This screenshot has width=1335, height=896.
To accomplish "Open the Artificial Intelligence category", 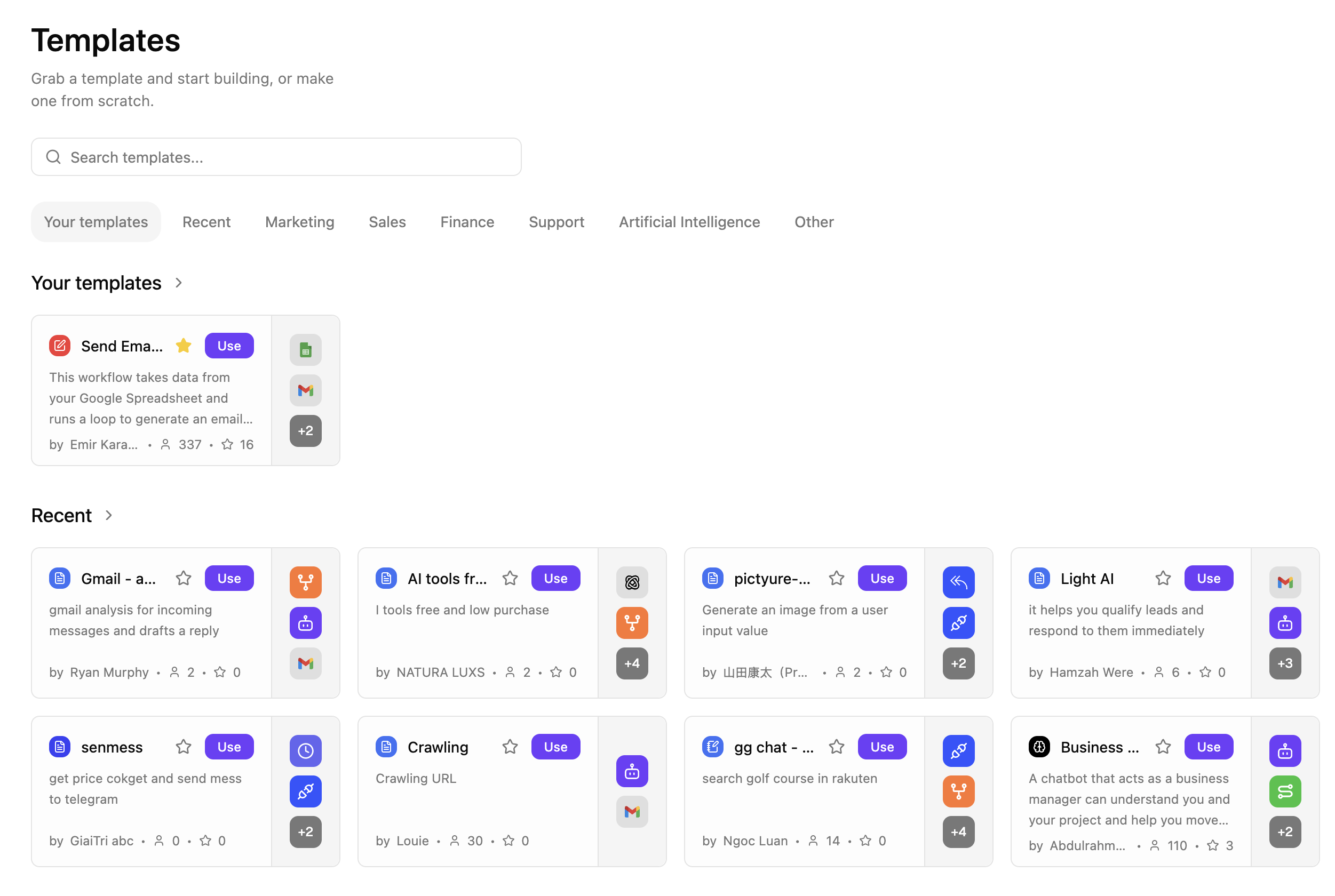I will point(689,222).
